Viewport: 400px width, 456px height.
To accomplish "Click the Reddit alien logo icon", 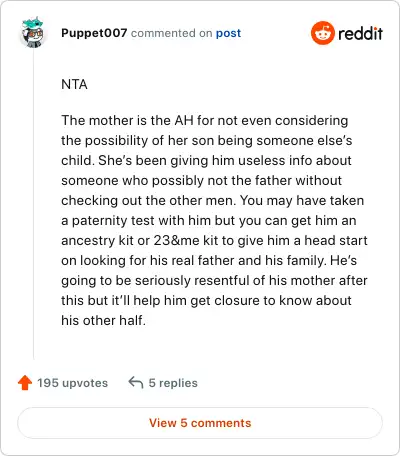I will (322, 33).
